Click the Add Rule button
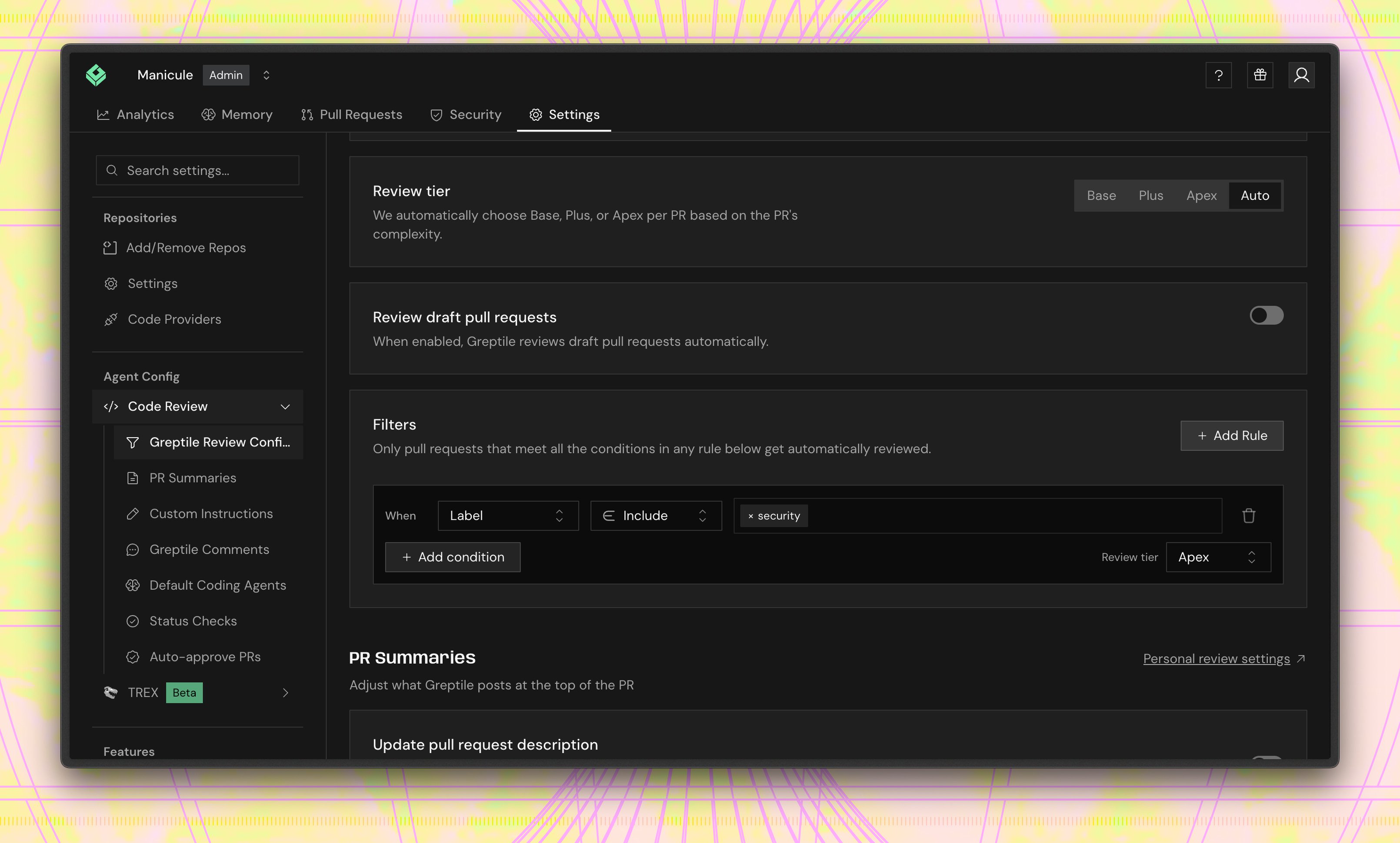1400x843 pixels. (1231, 435)
